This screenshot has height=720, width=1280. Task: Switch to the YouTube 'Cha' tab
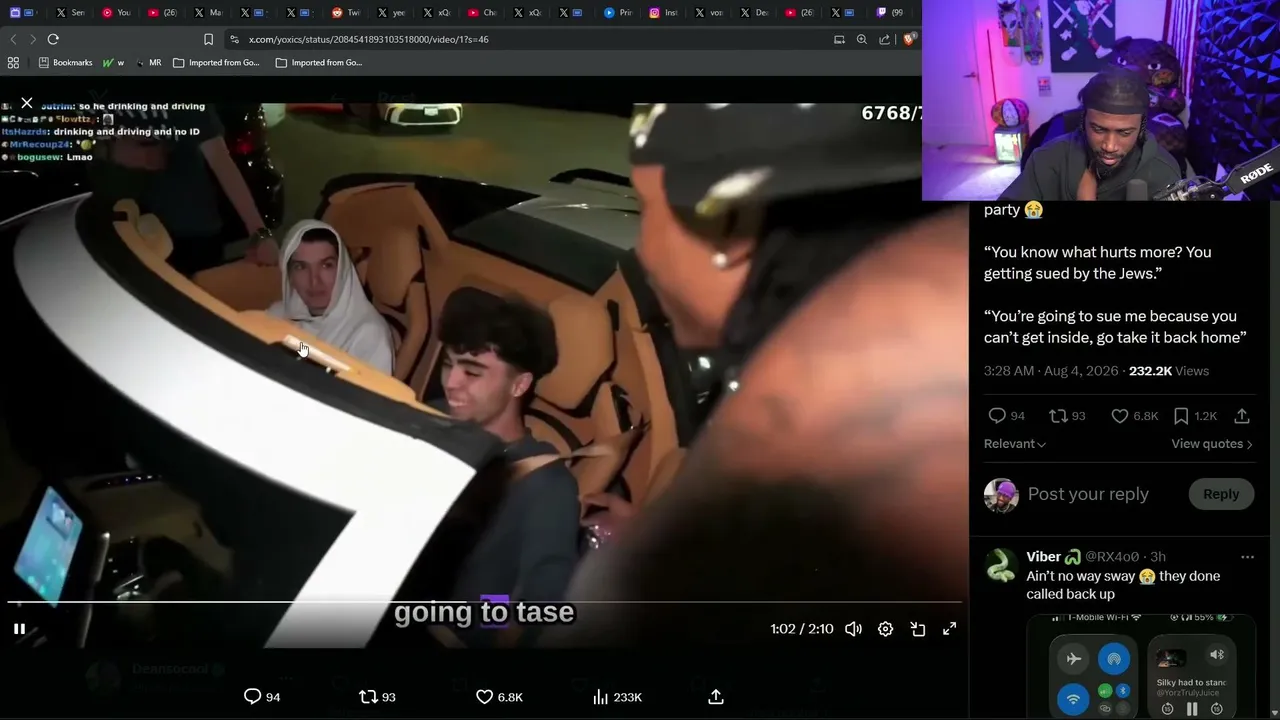[x=484, y=13]
